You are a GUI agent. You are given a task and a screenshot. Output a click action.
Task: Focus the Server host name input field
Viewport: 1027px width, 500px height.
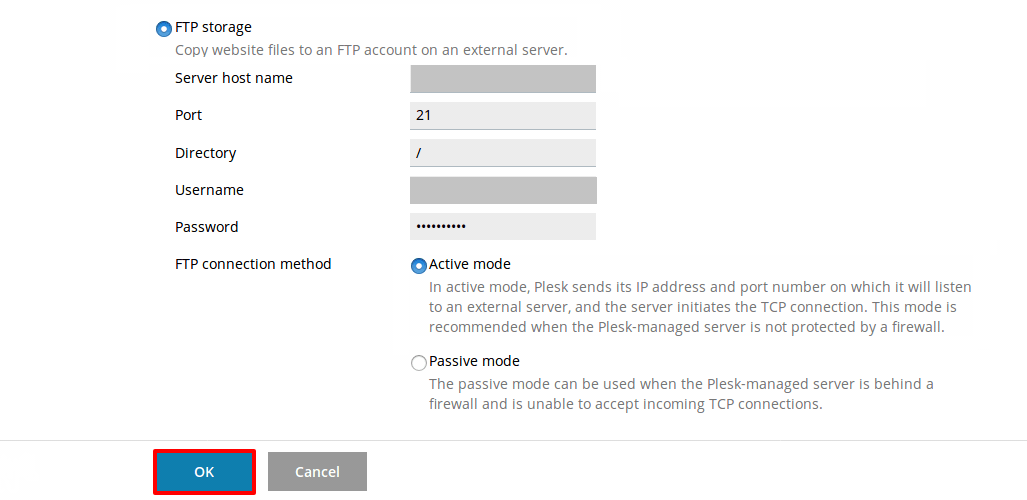503,79
